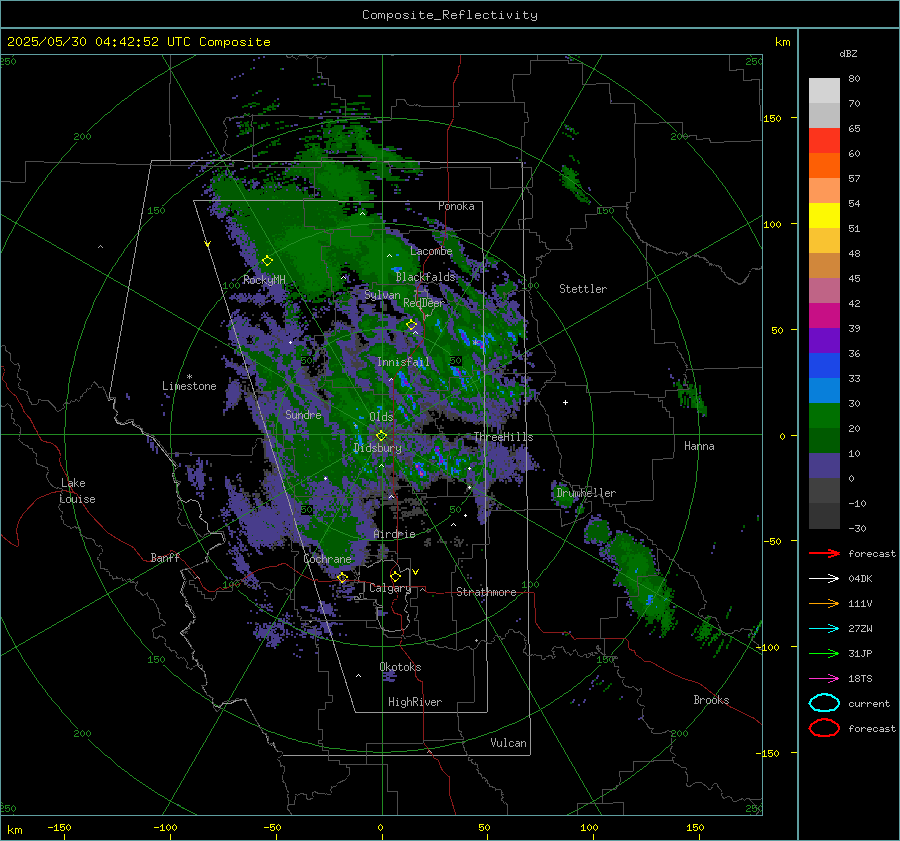Pick the blue 33-36 dBZ swatch

coord(824,365)
